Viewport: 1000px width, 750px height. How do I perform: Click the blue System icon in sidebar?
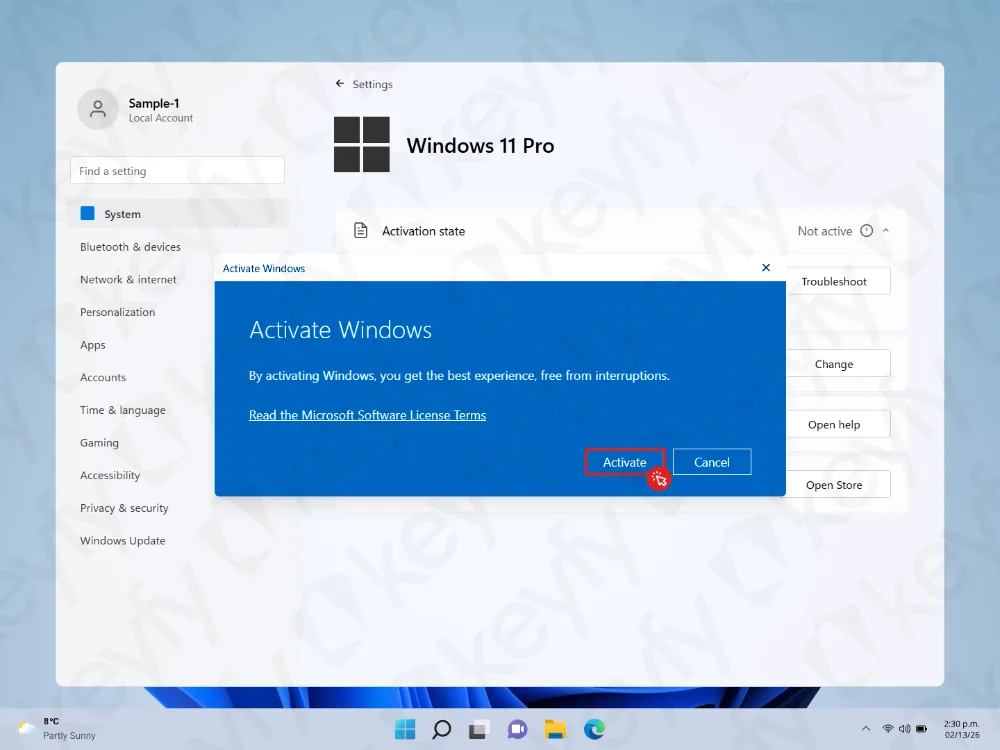(87, 213)
